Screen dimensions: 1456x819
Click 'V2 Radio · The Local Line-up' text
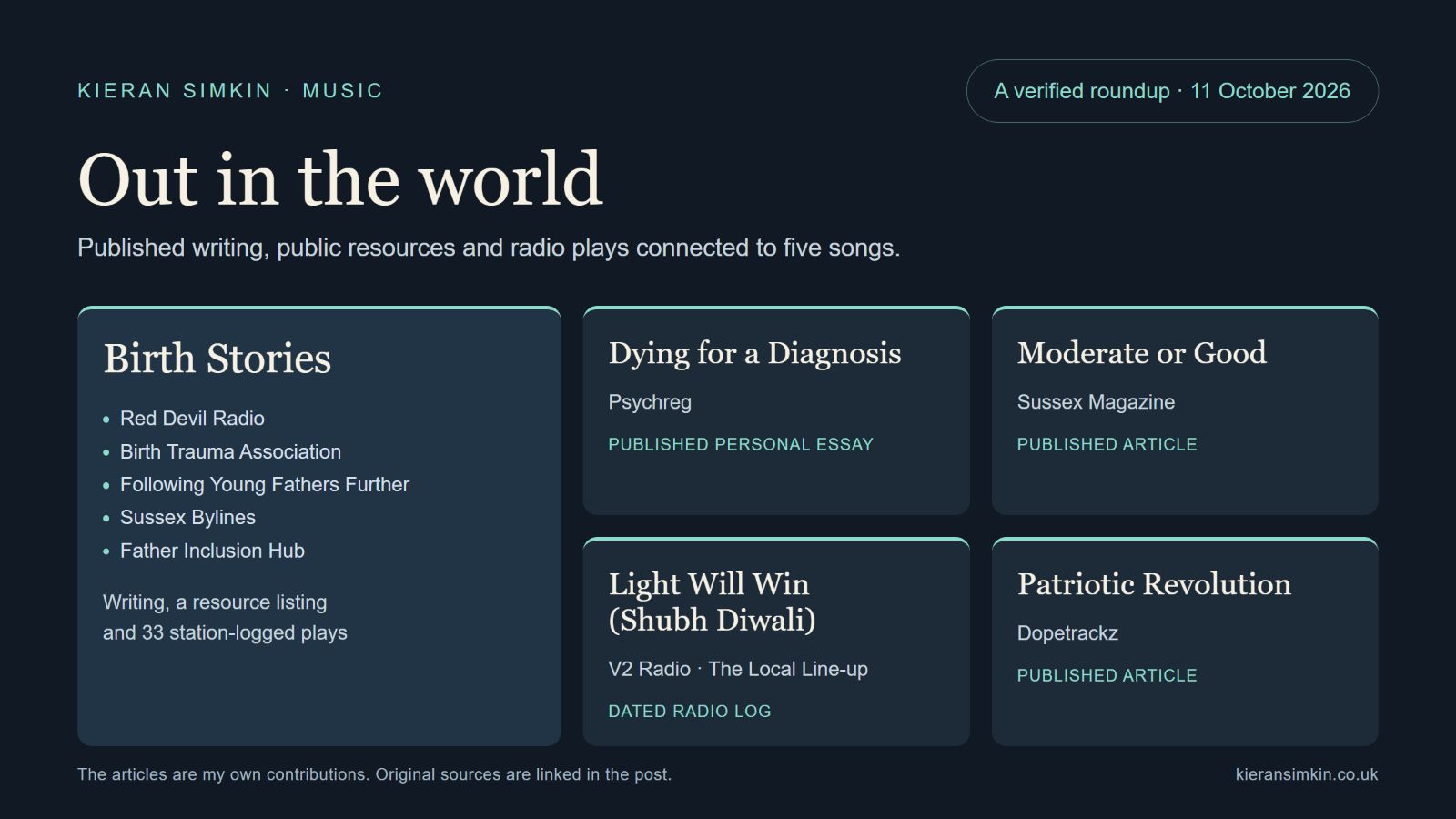[x=738, y=669]
